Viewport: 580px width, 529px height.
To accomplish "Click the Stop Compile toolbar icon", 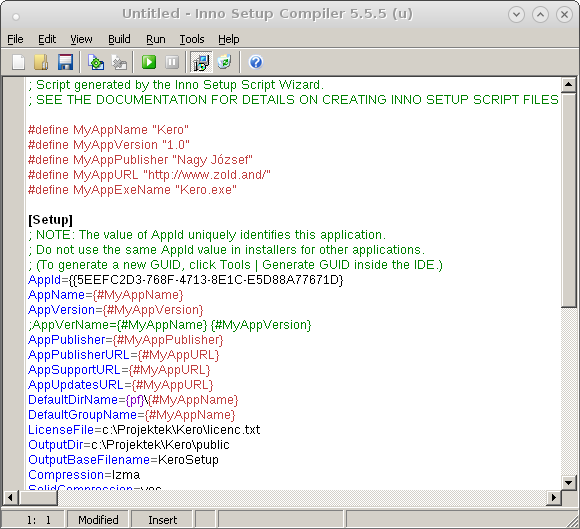I will click(119, 62).
